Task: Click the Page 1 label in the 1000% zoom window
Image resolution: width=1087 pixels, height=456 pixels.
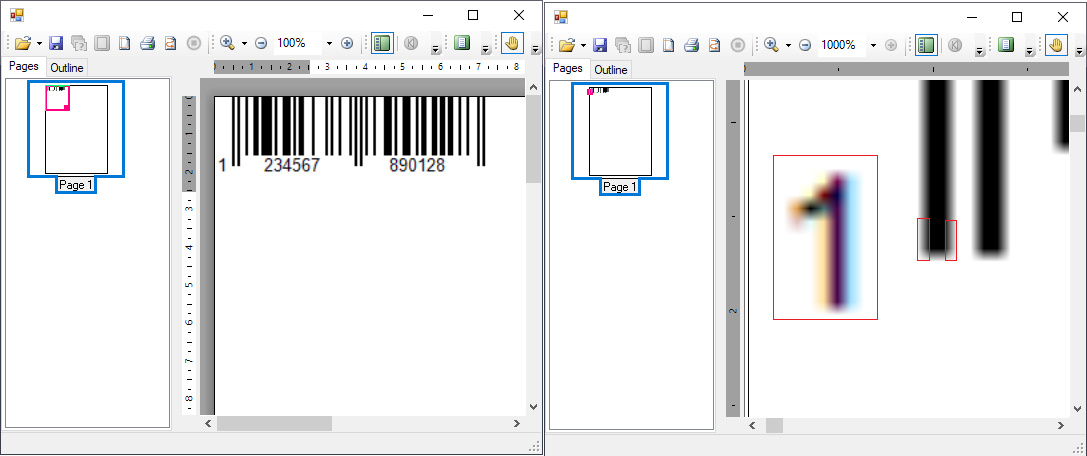Action: point(620,187)
